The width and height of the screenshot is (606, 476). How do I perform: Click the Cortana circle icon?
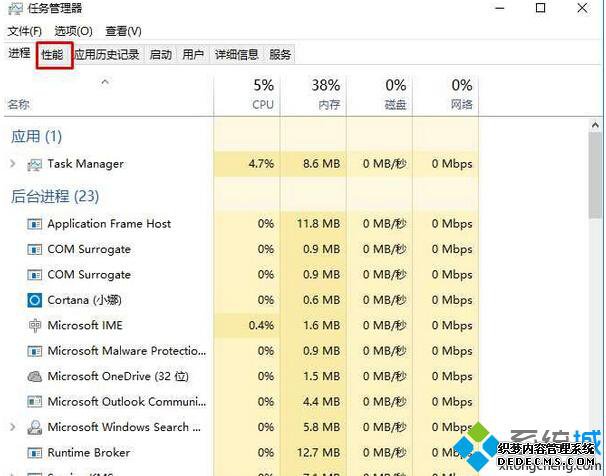click(34, 300)
